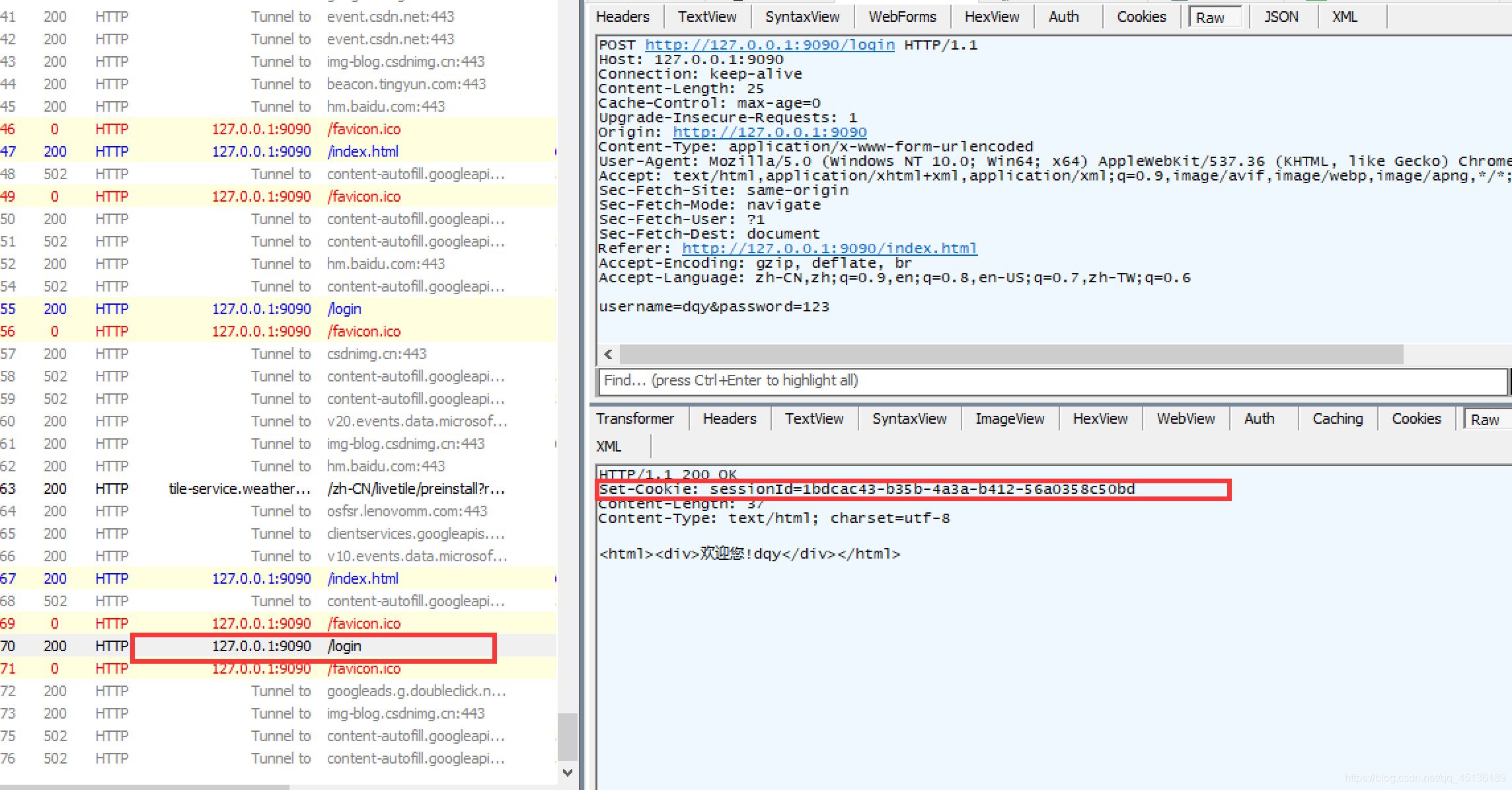
Task: Select session 70 /login row
Action: point(278,646)
